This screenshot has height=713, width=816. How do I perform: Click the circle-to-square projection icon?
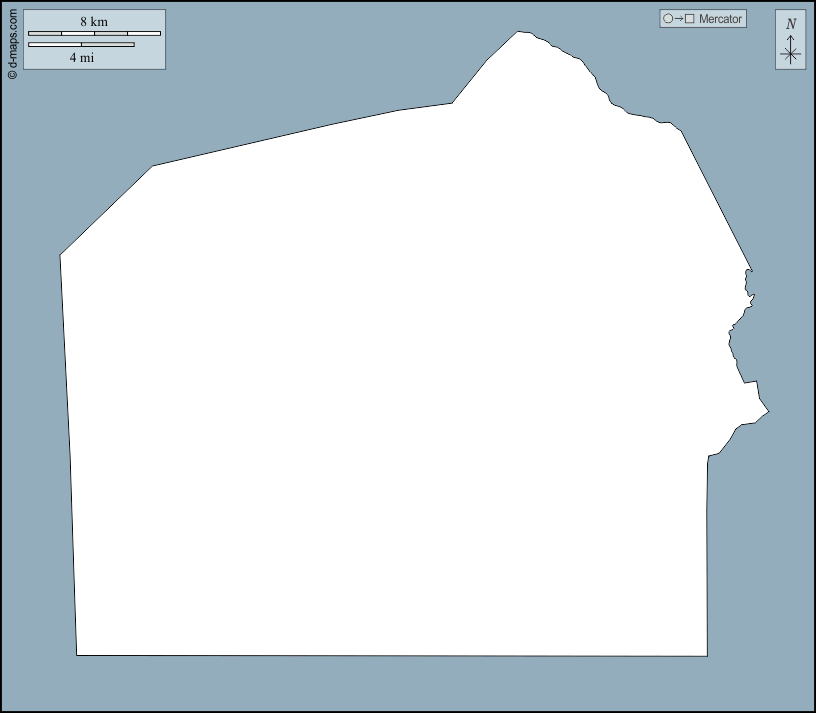point(678,19)
